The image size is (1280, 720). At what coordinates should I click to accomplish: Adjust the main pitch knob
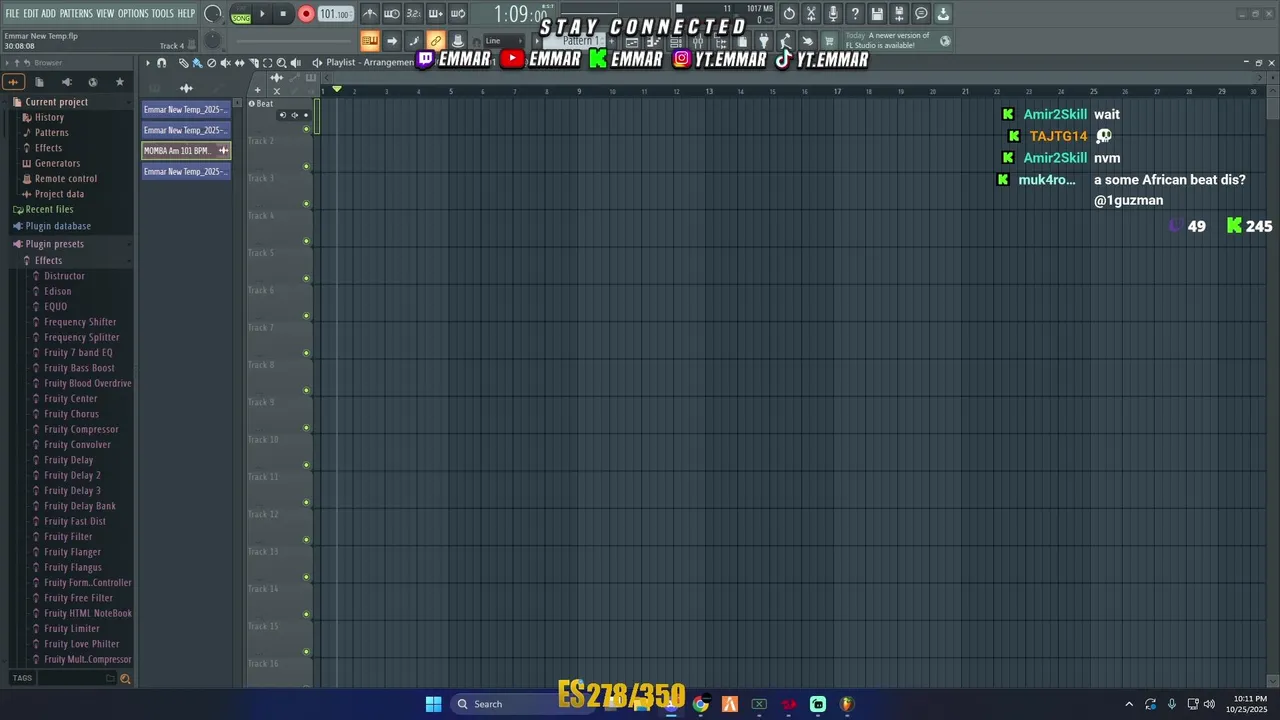coord(213,41)
